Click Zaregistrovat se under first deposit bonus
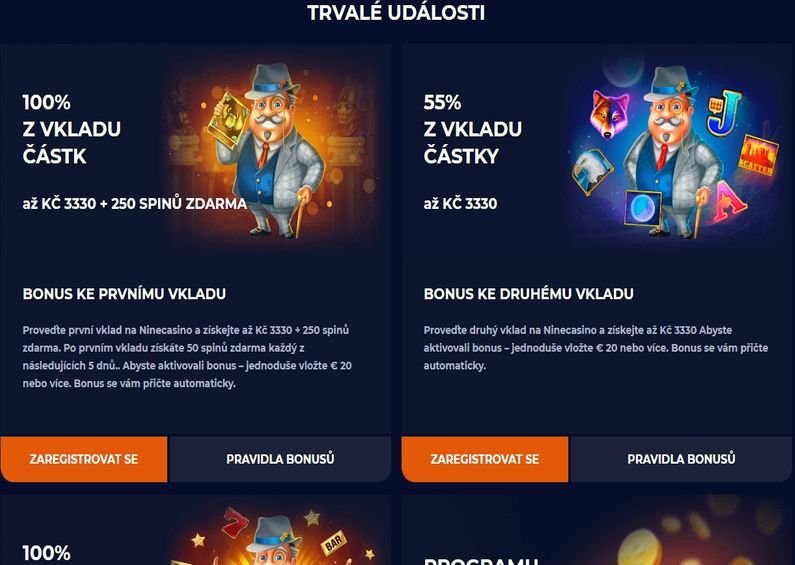 (84, 459)
